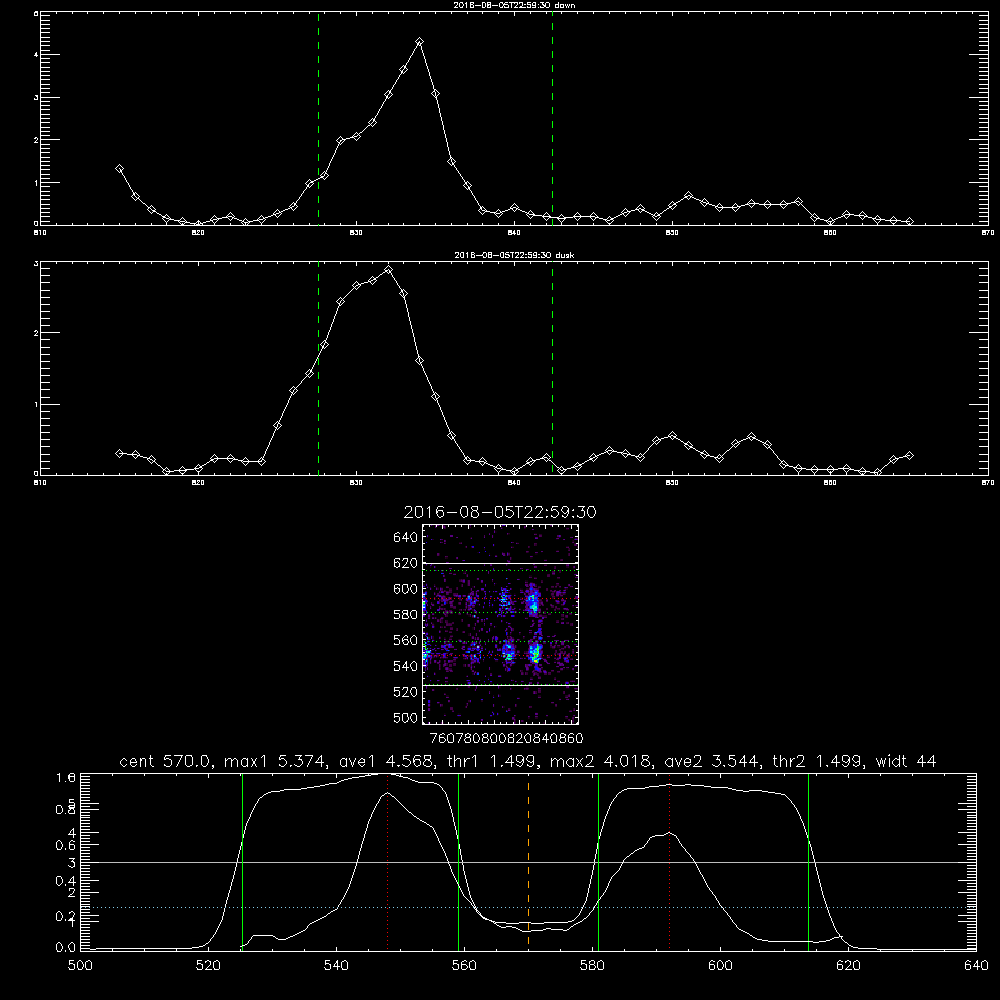Click the lower white horizontal line in spectral image
The image size is (1000, 1000).
[501, 685]
